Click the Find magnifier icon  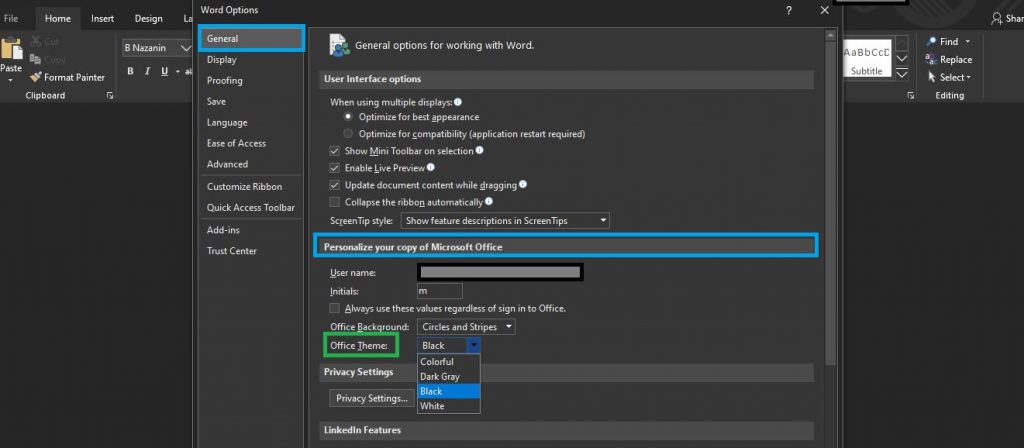931,42
